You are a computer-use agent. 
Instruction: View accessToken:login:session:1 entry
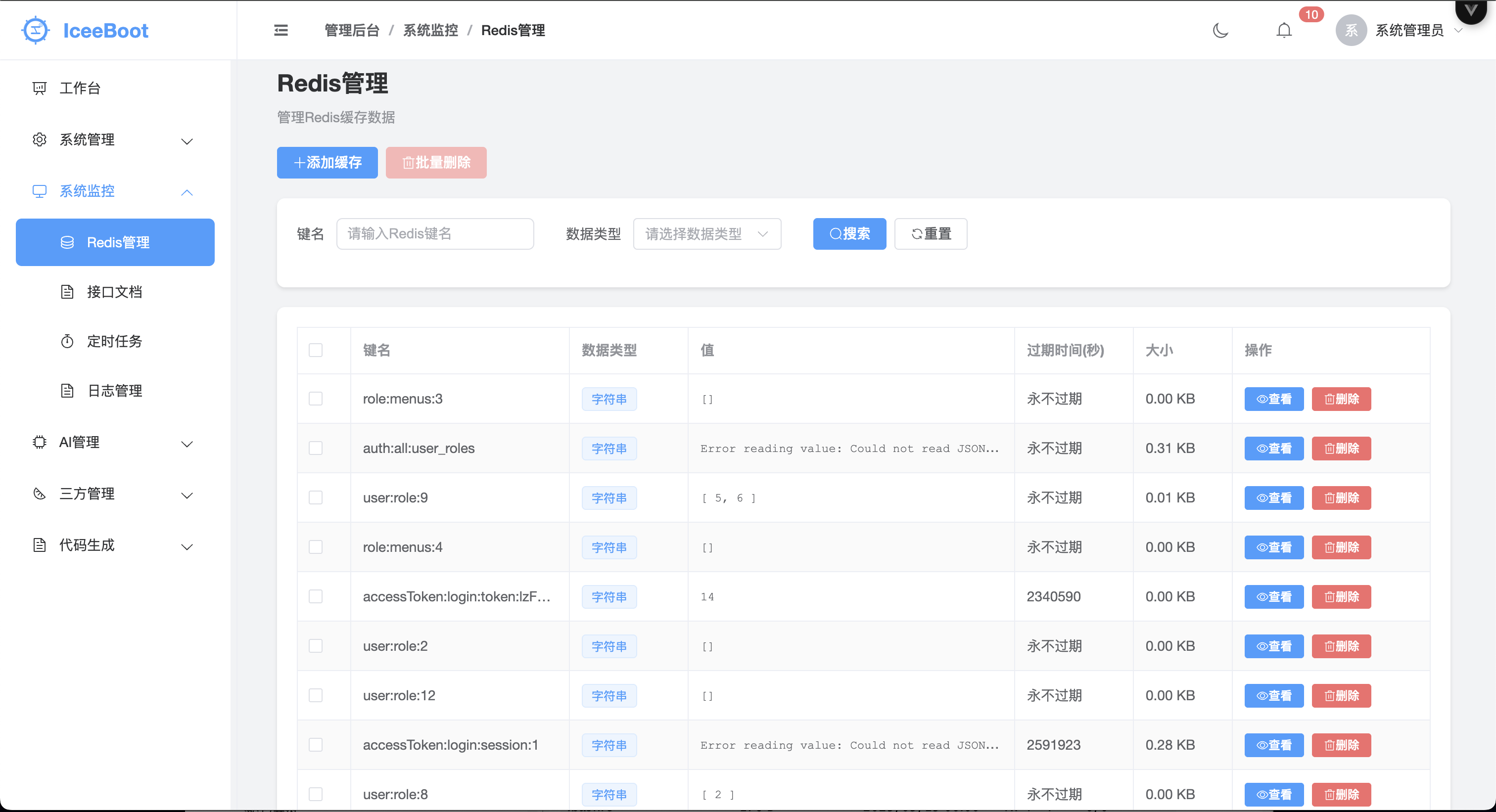coord(1274,745)
